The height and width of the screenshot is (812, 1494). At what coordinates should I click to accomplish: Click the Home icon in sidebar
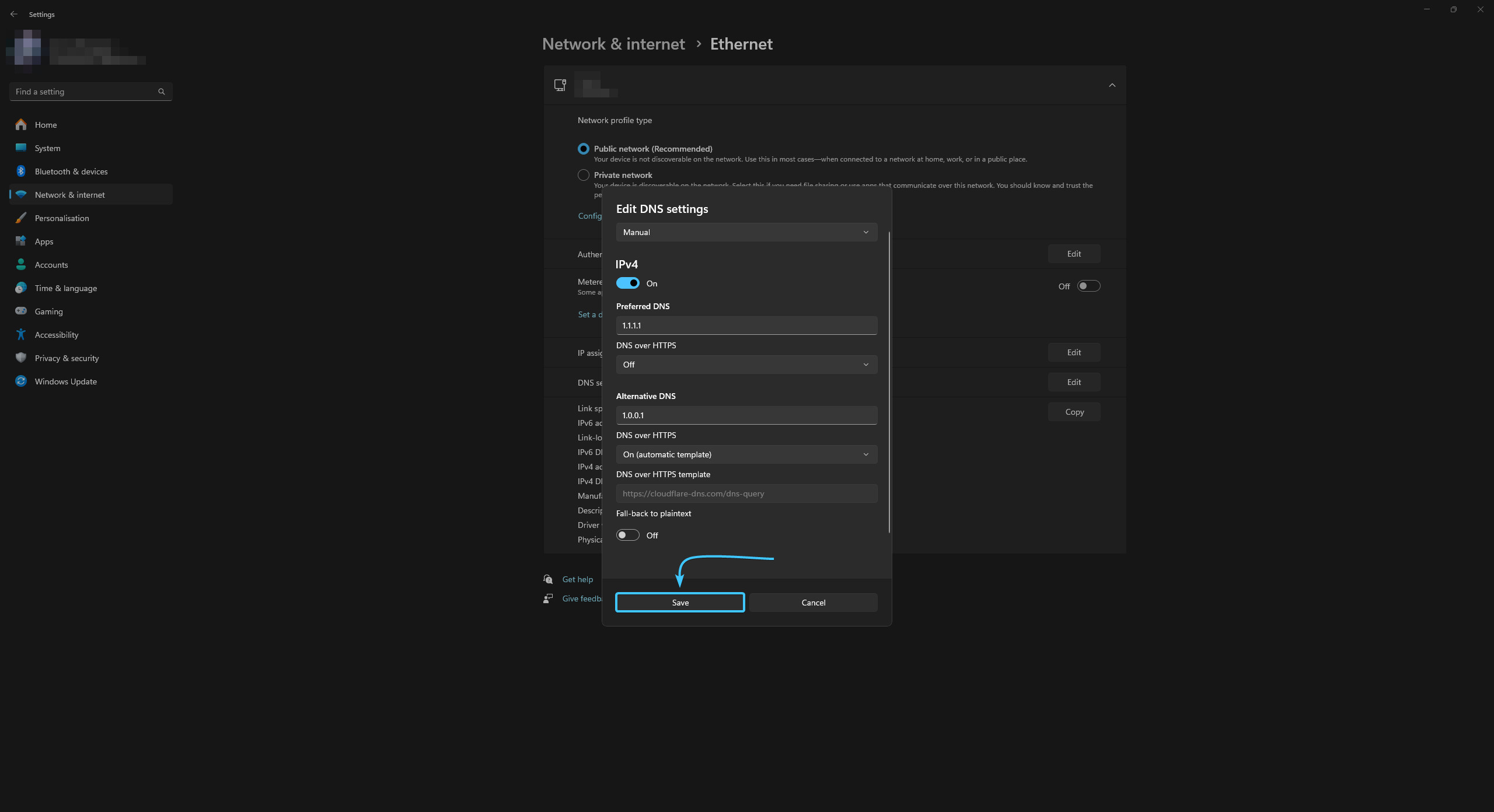tap(21, 124)
